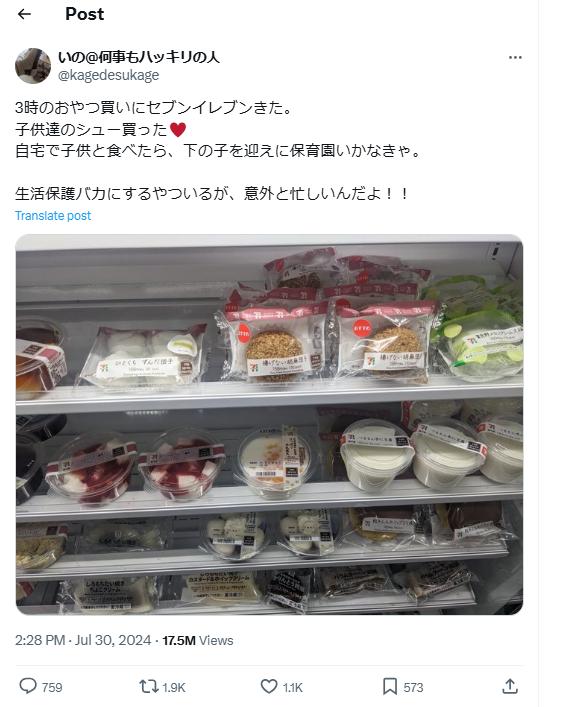Open the three-dot more options menu
The image size is (564, 707).
tap(515, 57)
